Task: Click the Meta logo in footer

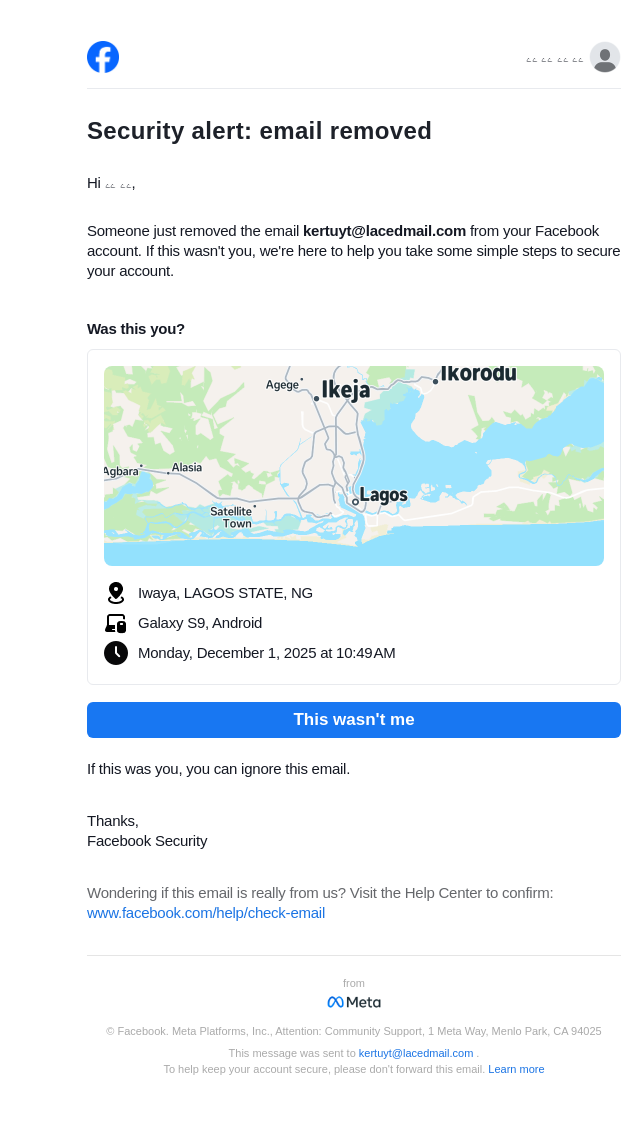Action: tap(354, 1002)
